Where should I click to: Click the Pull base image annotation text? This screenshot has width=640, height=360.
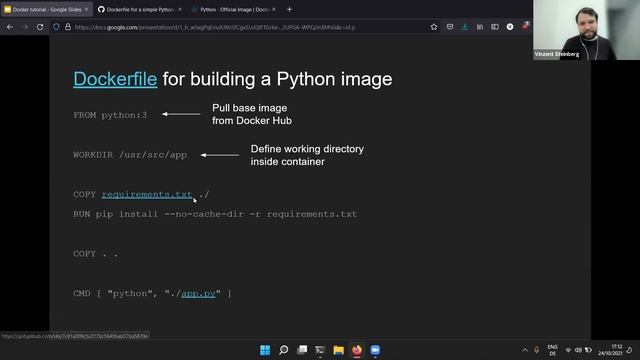pos(252,114)
